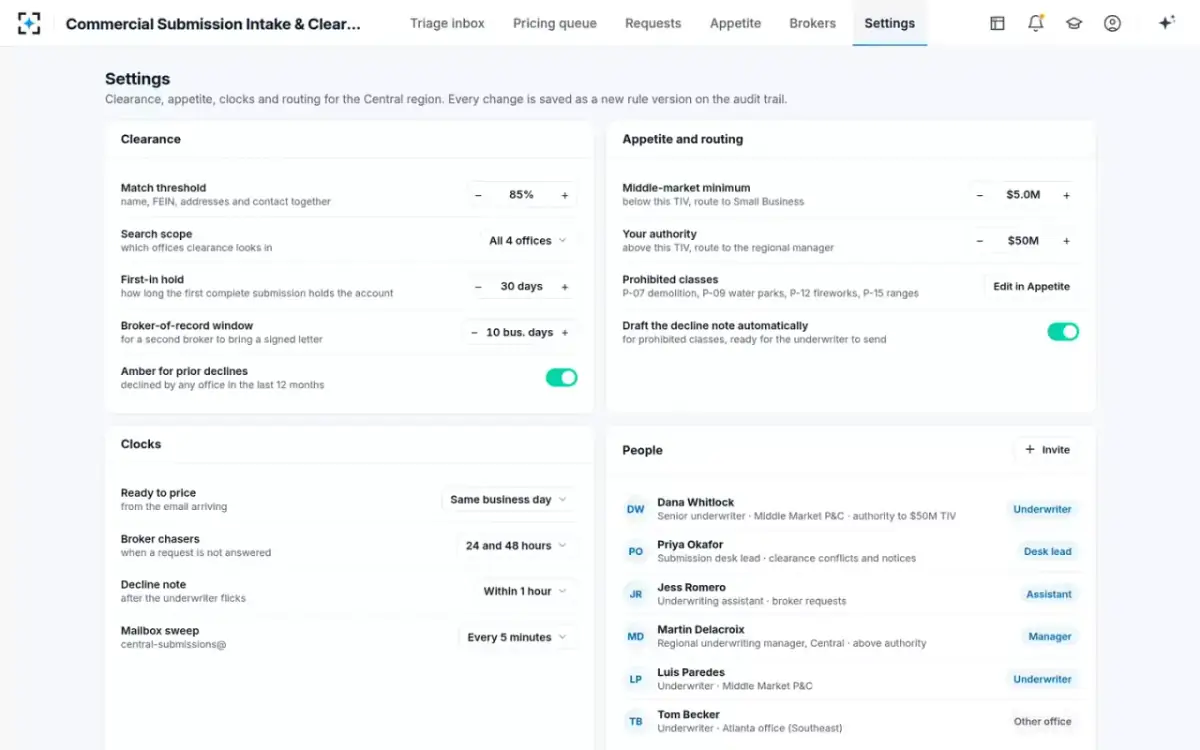Decrease First-in hold days
Image resolution: width=1200 pixels, height=750 pixels.
(479, 287)
